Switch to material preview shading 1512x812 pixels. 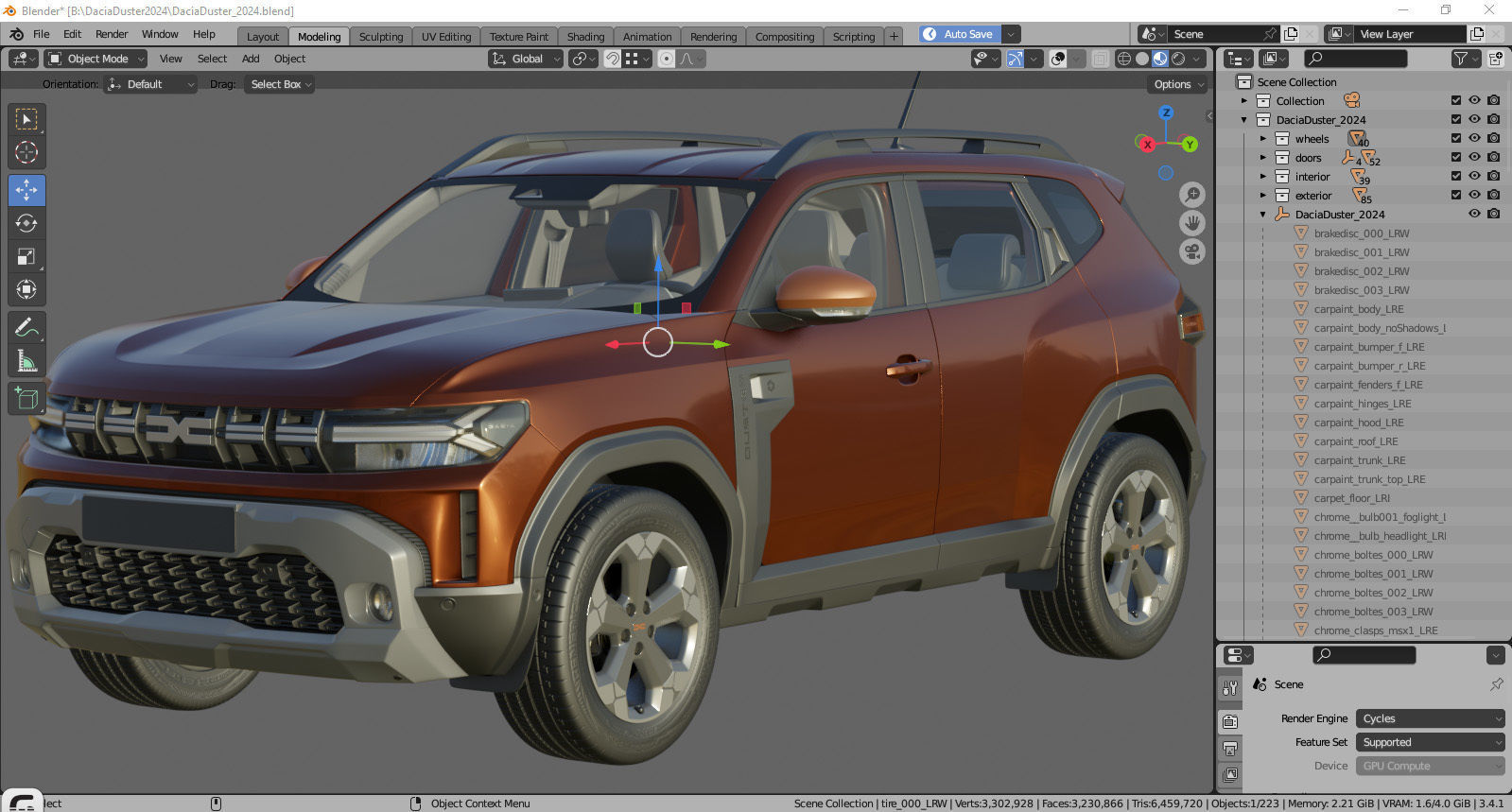pyautogui.click(x=1160, y=59)
